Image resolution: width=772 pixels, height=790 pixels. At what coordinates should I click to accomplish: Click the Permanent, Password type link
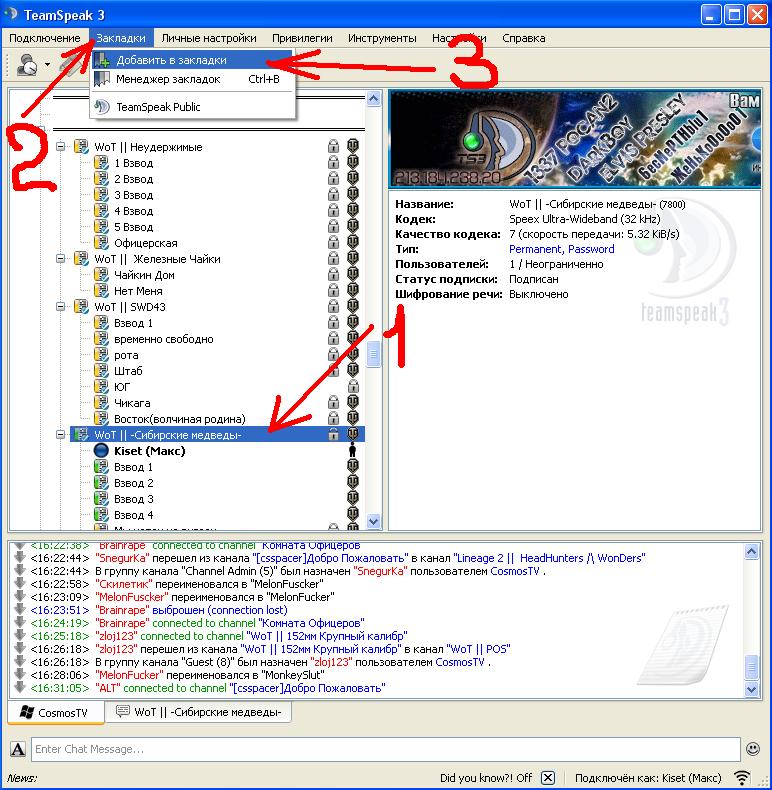click(561, 249)
